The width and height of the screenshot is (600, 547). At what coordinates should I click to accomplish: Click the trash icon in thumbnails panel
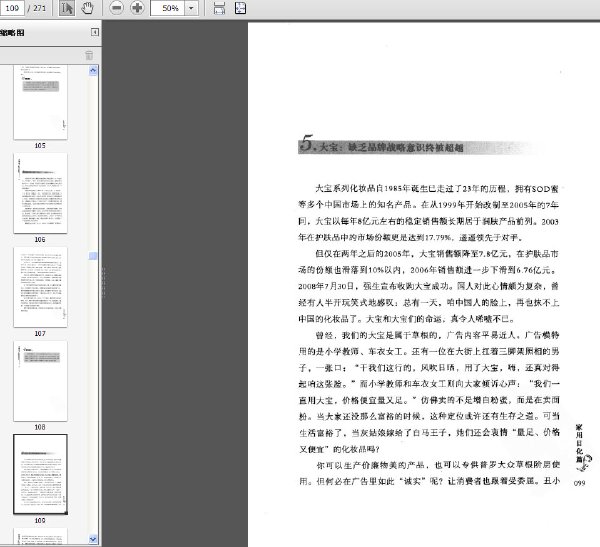tap(89, 56)
